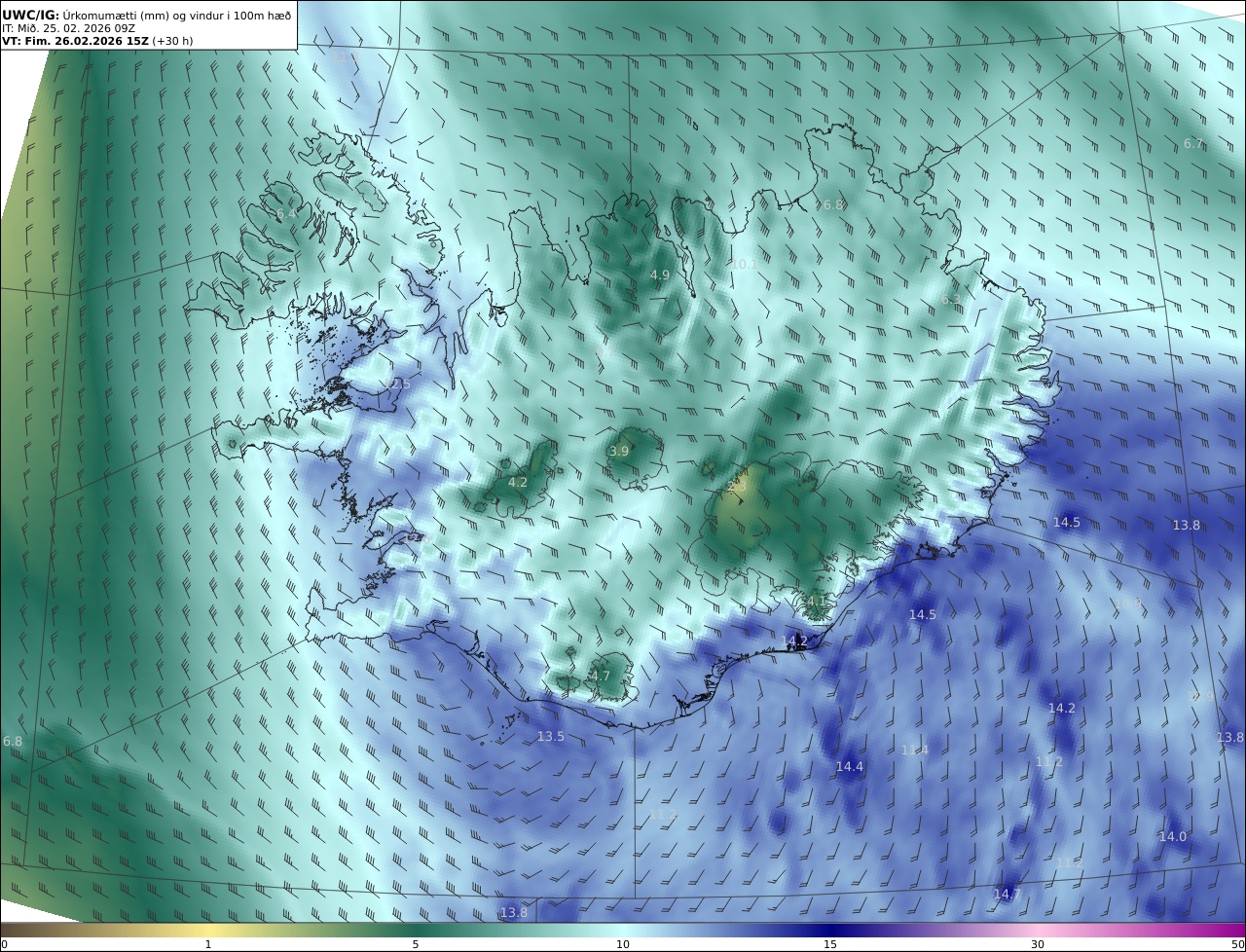Click the 4.7 label on the southern glacier

tap(600, 676)
